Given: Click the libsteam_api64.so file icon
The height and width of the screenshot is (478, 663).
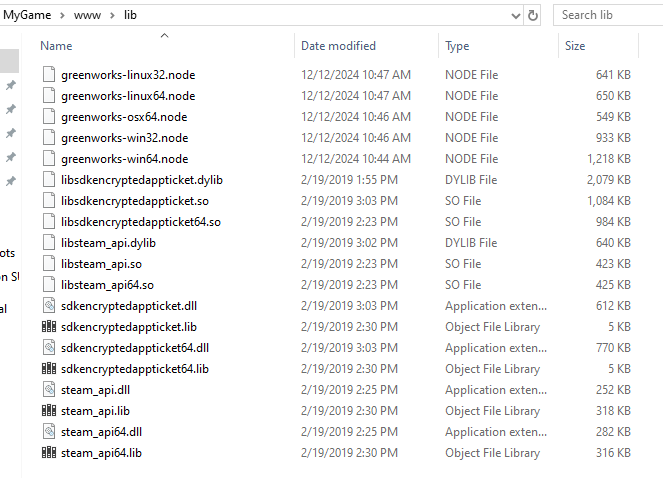Looking at the screenshot, I should 49,285.
